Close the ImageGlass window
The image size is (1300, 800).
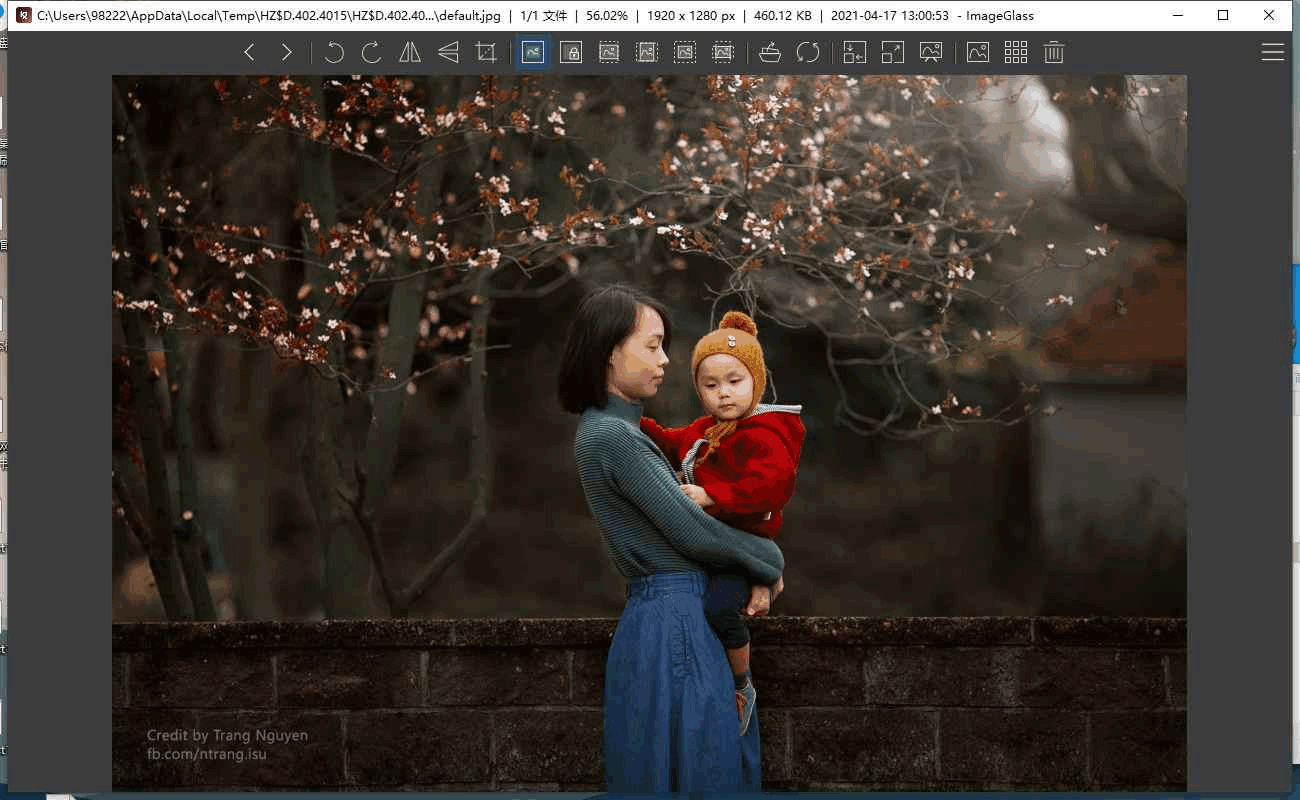(1269, 15)
